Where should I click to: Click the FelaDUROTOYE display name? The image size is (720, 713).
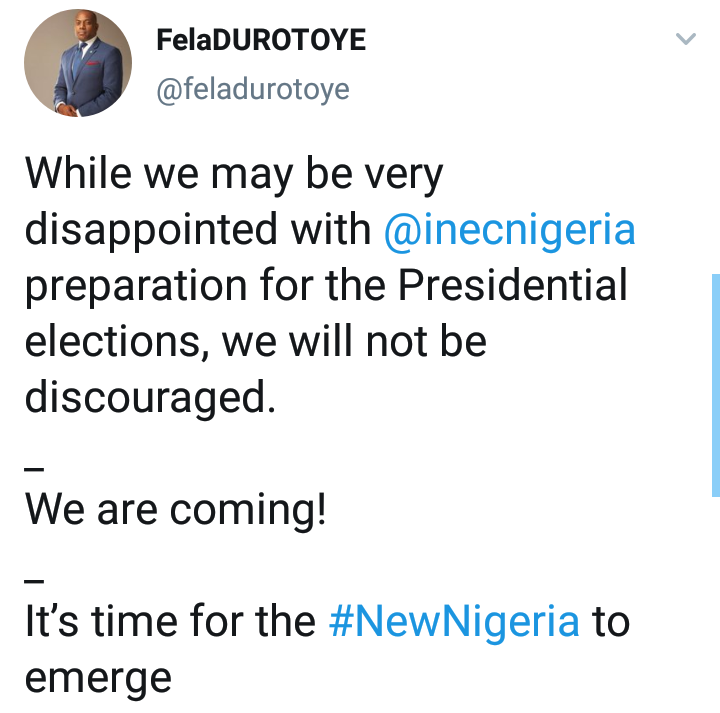point(261,42)
